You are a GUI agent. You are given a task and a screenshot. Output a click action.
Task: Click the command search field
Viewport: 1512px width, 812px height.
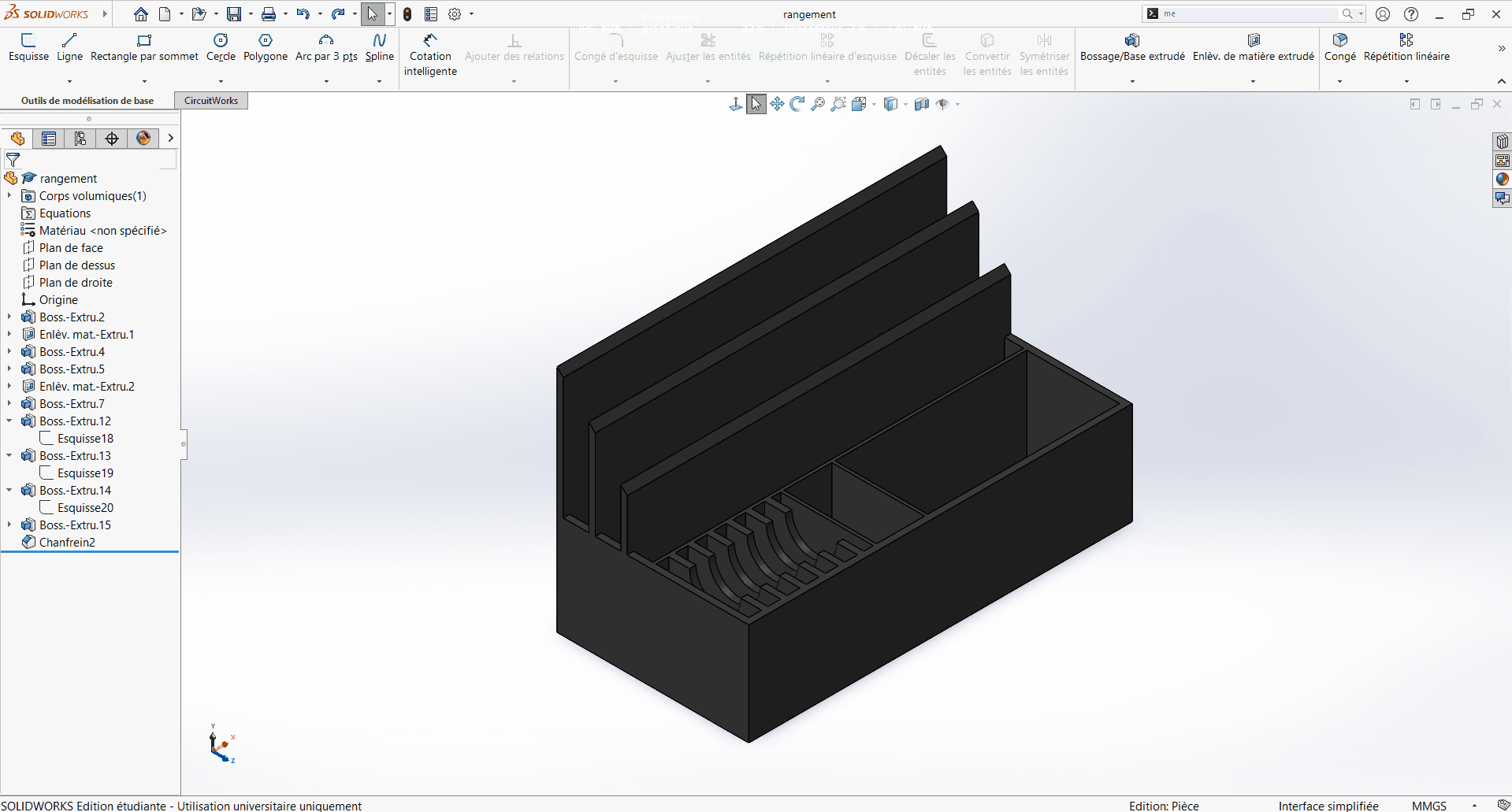click(x=1250, y=14)
